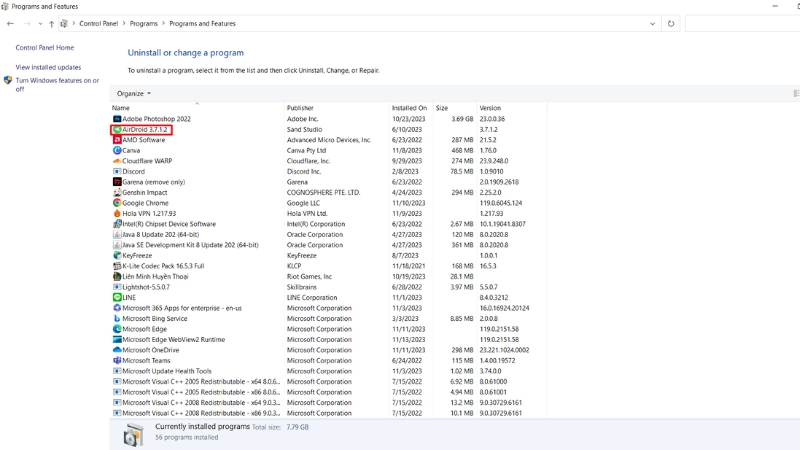Select the Microsoft Update Health Tools row

coord(328,371)
